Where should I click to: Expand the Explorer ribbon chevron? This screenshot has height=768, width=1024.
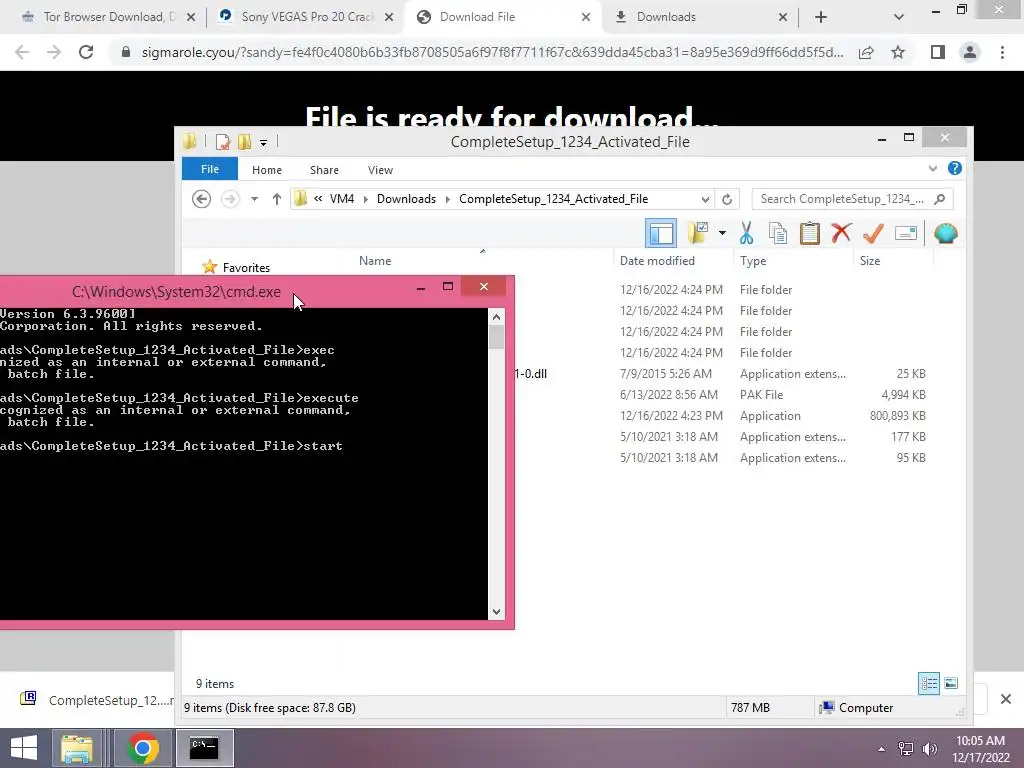coord(933,168)
